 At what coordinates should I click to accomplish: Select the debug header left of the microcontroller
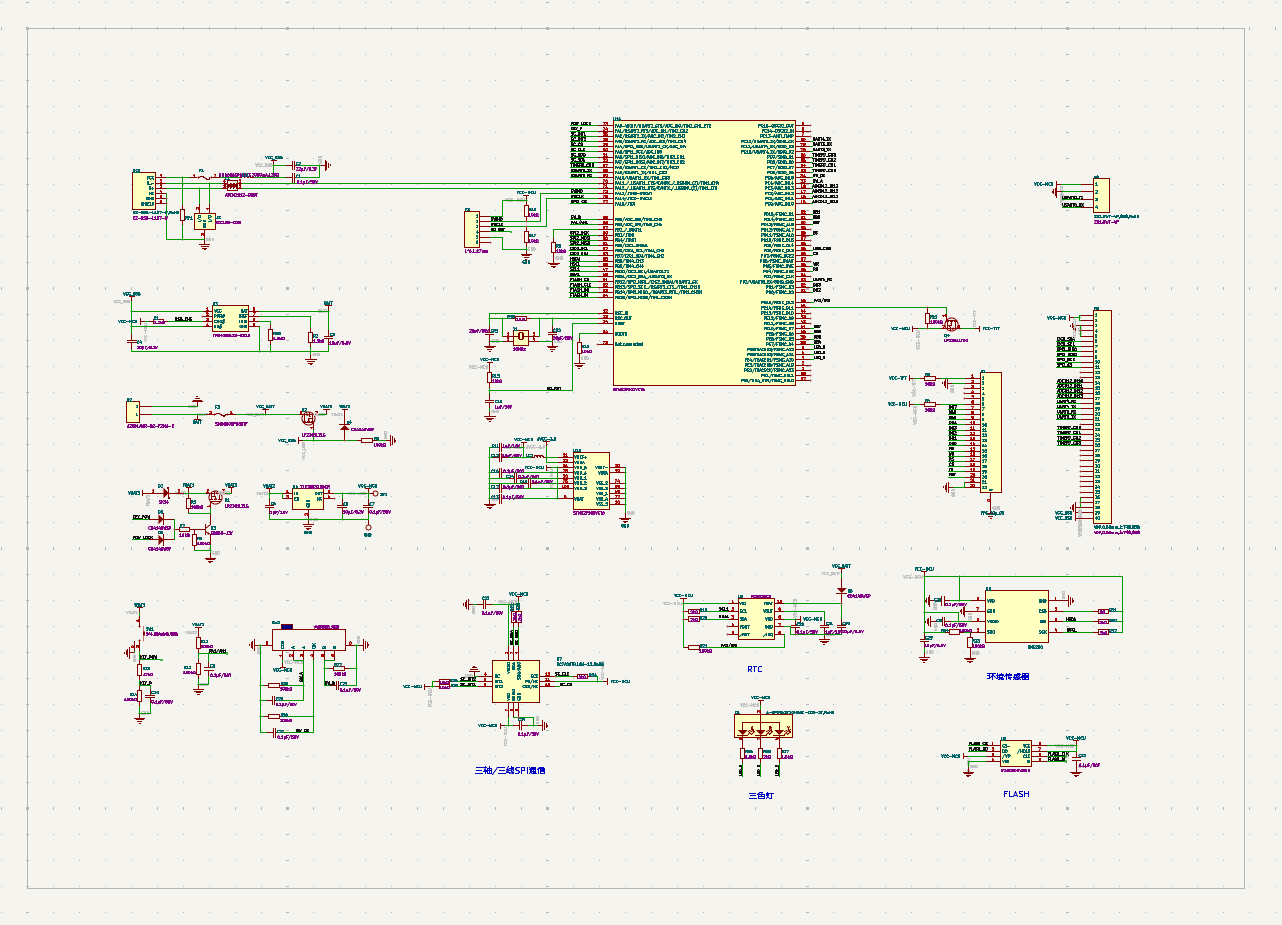click(x=471, y=229)
